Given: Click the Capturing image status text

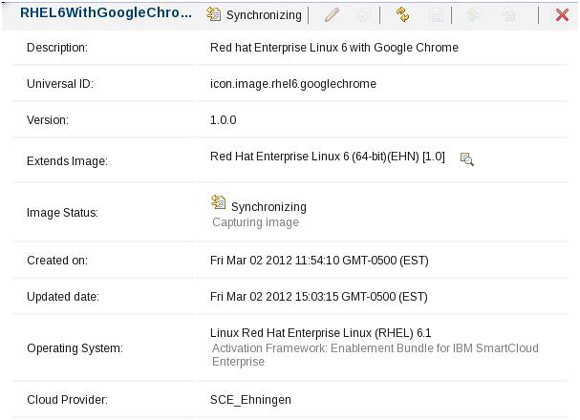Looking at the screenshot, I should coord(256,222).
